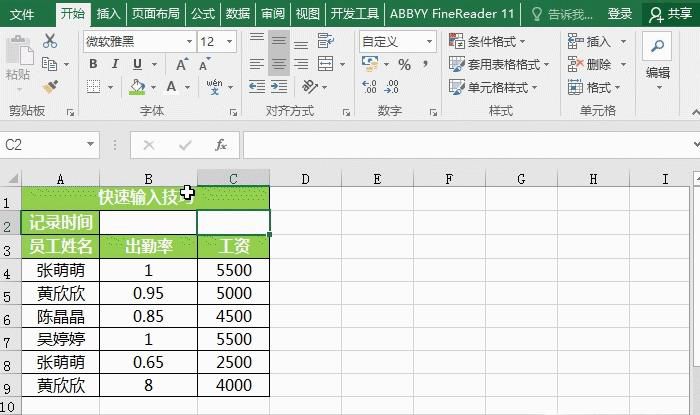The image size is (700, 415).
Task: Select the column D header
Action: (x=305, y=179)
